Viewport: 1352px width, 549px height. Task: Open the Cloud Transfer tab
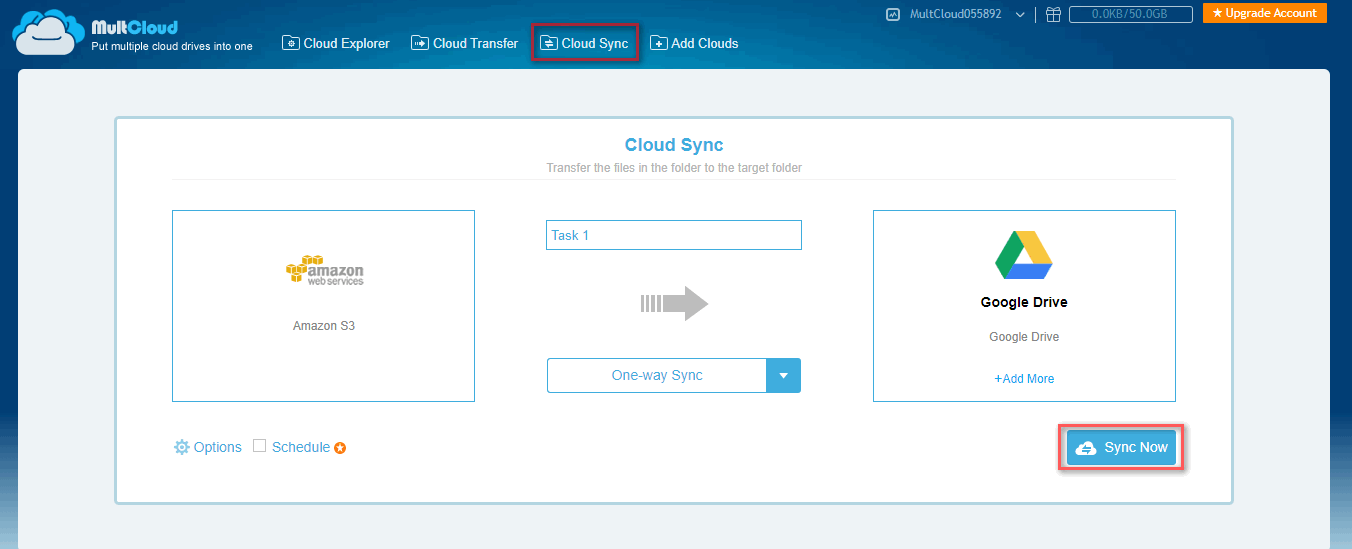point(465,43)
